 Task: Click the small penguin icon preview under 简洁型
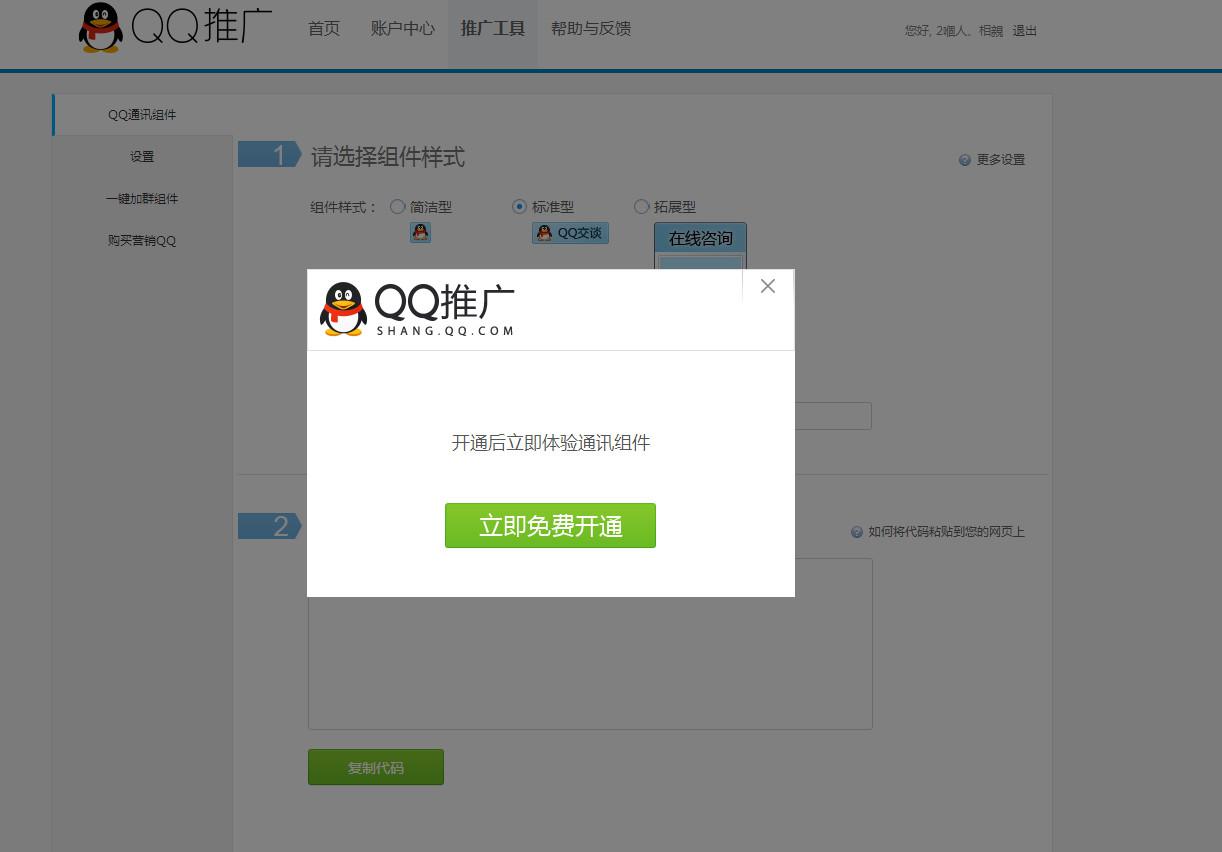tap(420, 233)
